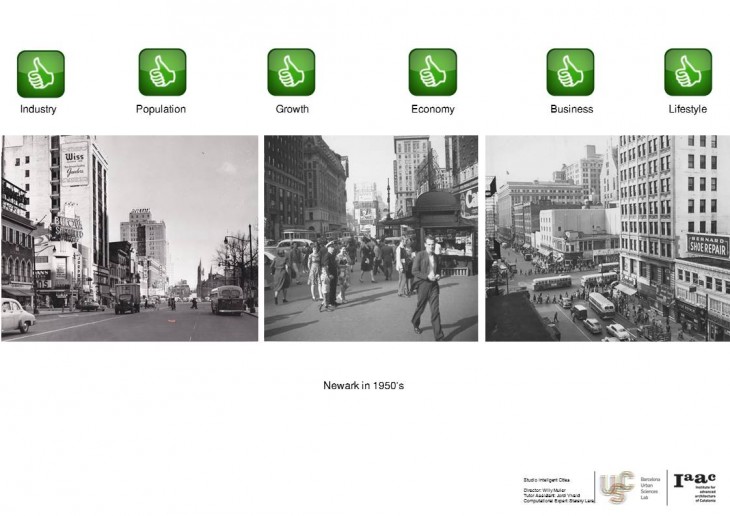Select the Business text label
Screen dimensions: 730x516
571,109
